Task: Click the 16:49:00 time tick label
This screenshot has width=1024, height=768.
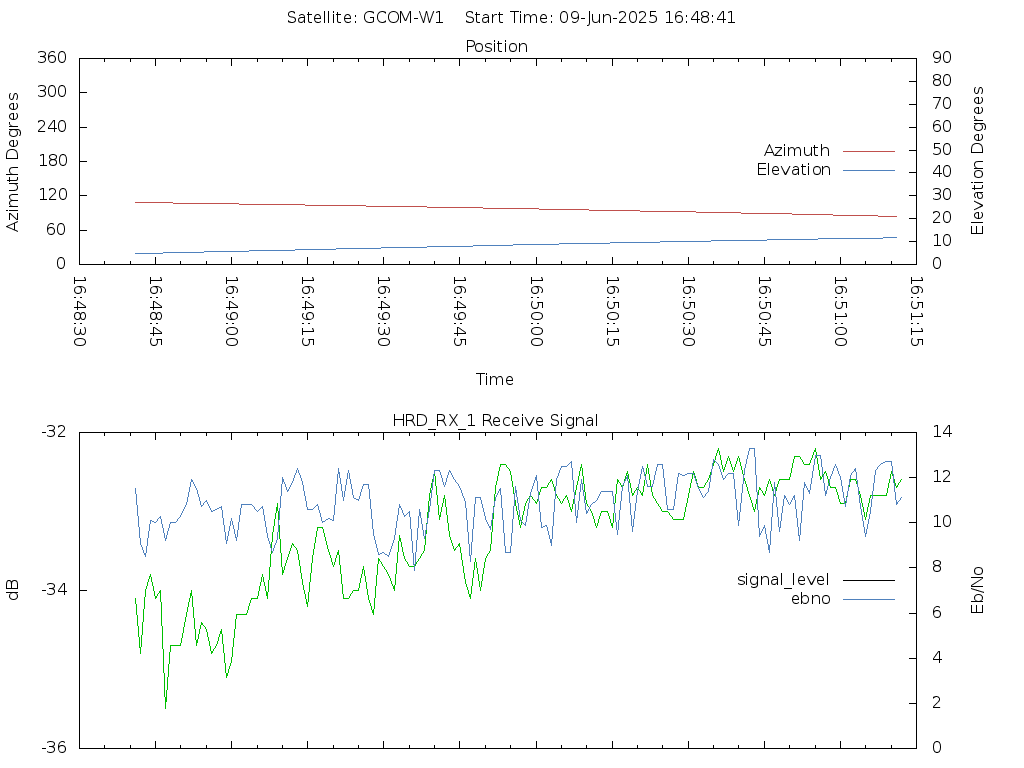Action: (232, 312)
